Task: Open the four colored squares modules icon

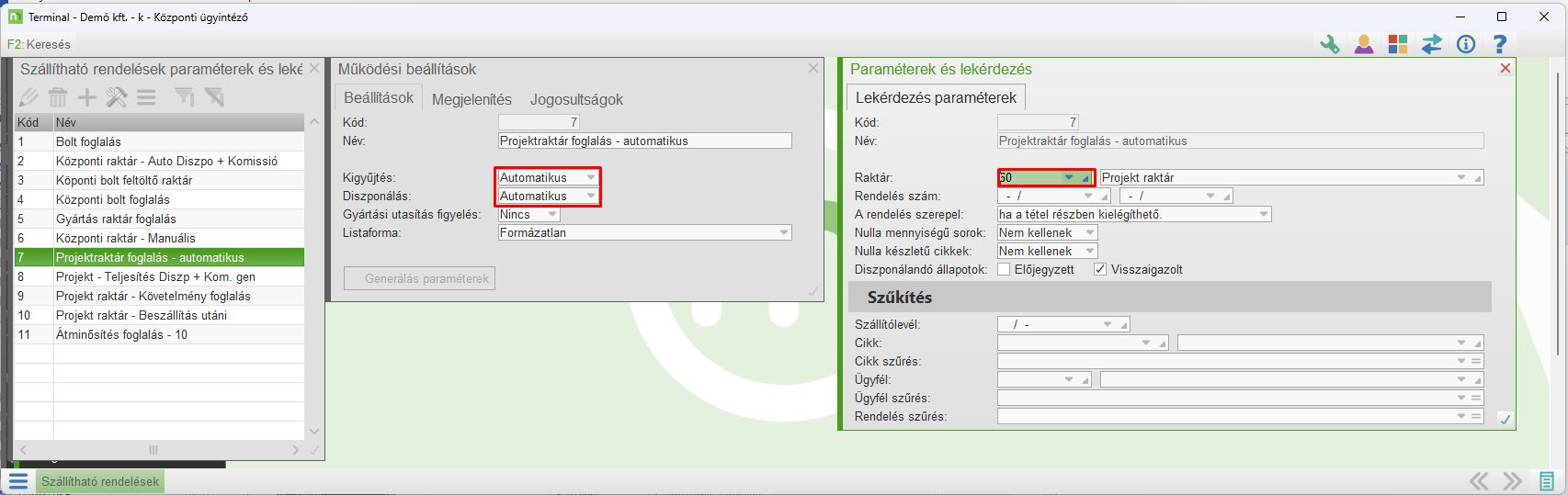Action: pos(1398,44)
